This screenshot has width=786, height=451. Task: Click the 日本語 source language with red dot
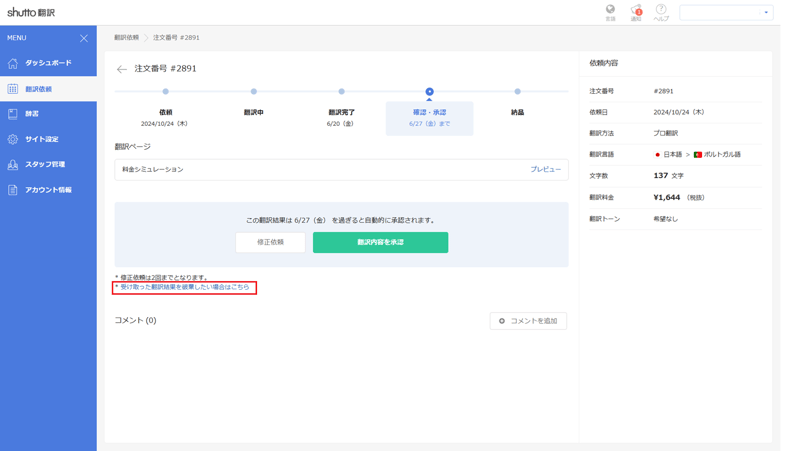668,154
